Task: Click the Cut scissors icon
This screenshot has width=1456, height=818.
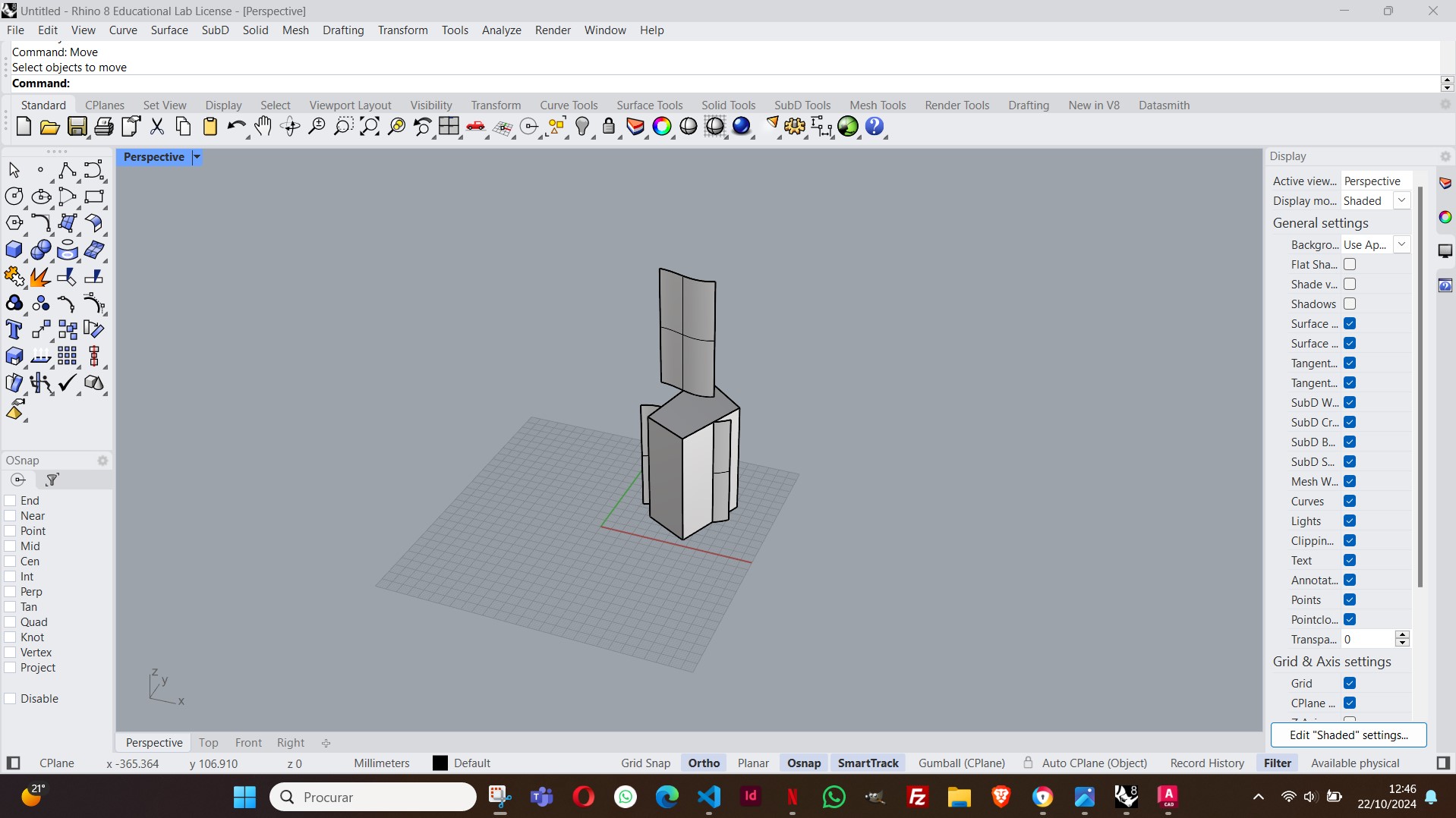Action: (x=157, y=127)
